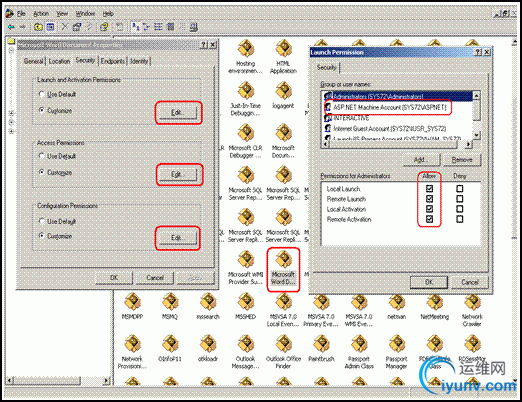Select the MSMDPP component icon
The width and height of the screenshot is (522, 402).
[x=132, y=302]
